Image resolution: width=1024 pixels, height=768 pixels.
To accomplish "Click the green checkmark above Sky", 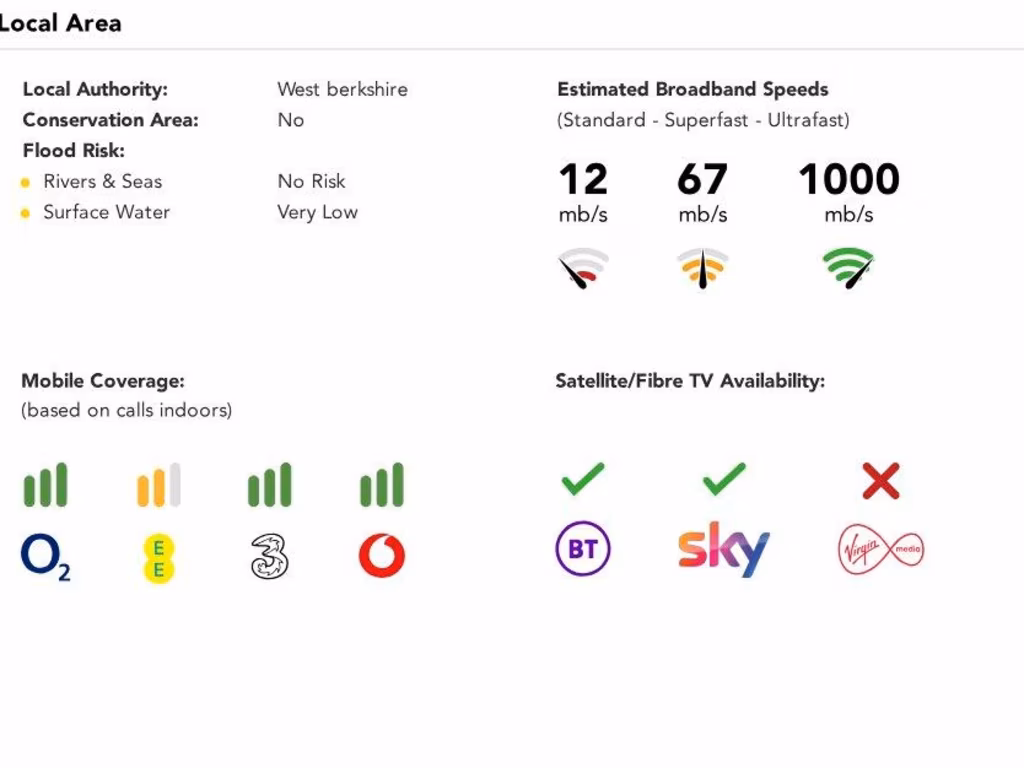I will [724, 479].
